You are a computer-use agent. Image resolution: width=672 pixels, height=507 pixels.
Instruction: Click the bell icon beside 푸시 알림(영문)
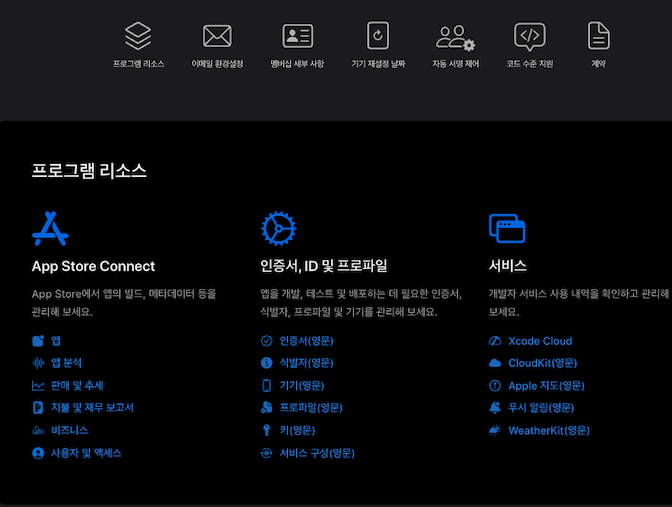(495, 408)
